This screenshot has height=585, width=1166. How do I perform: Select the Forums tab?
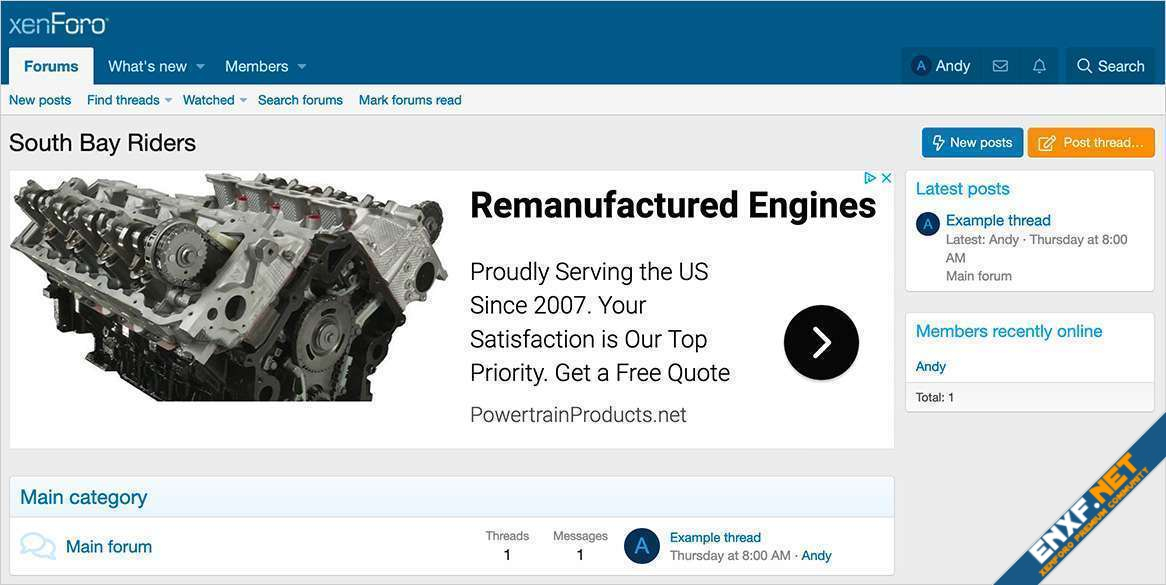click(x=51, y=66)
